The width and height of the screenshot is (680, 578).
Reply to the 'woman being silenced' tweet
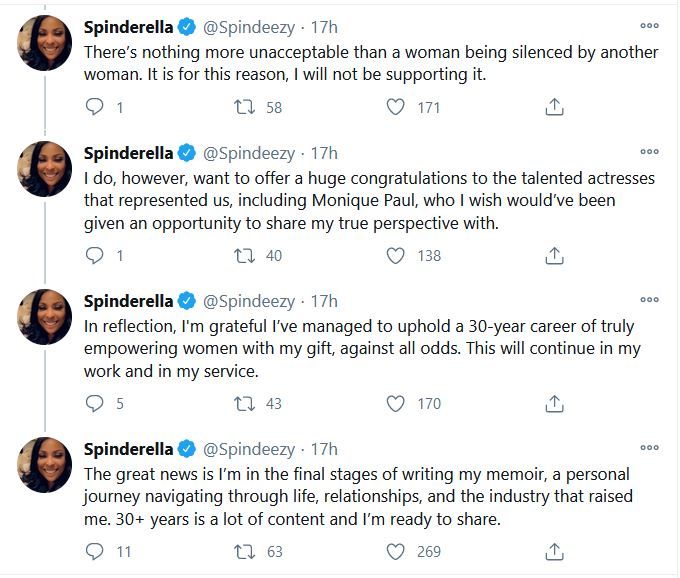95,107
